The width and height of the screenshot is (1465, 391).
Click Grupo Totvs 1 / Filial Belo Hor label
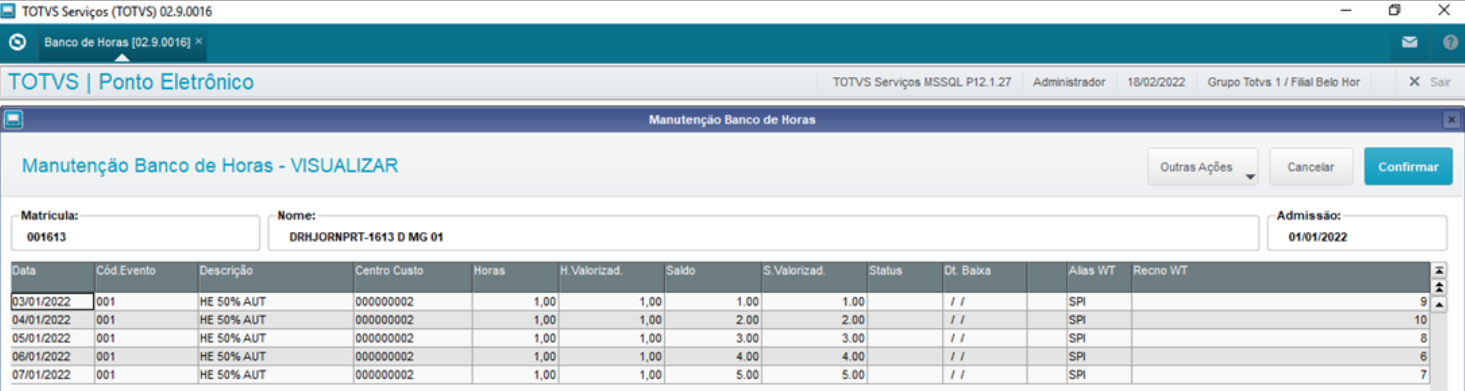[x=1283, y=82]
